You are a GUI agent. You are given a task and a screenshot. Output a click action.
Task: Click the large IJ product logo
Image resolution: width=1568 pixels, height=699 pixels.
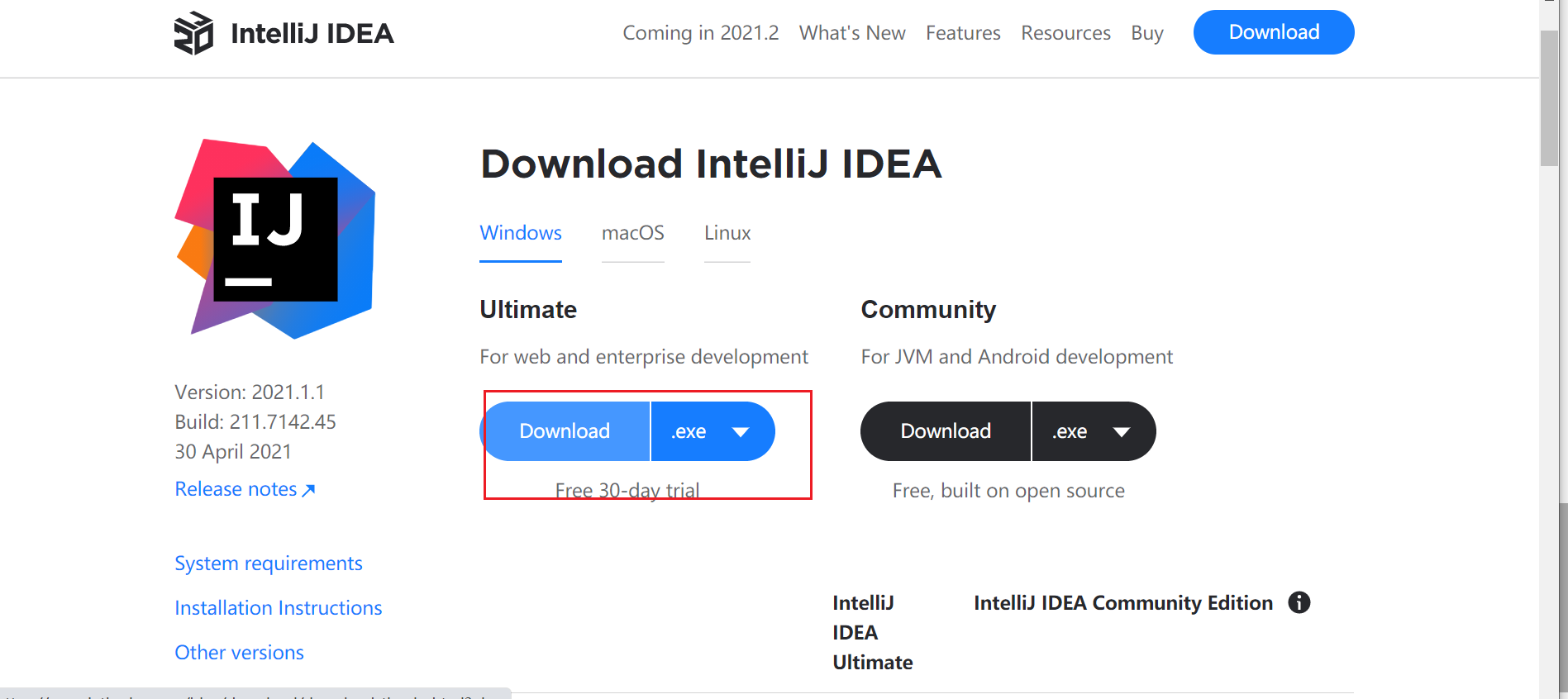(x=275, y=239)
